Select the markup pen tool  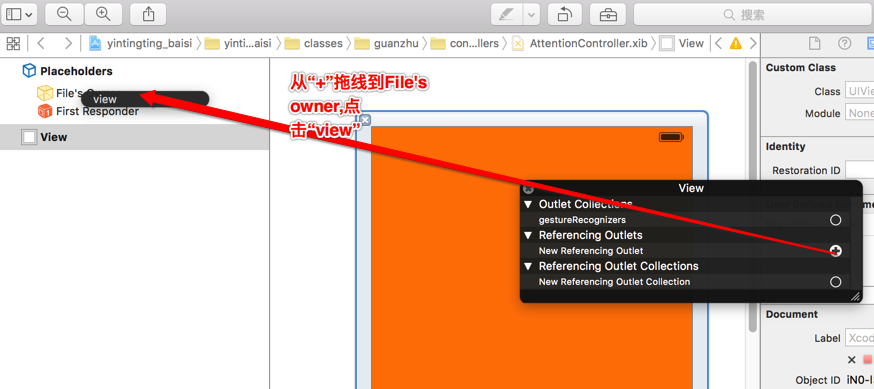[507, 14]
